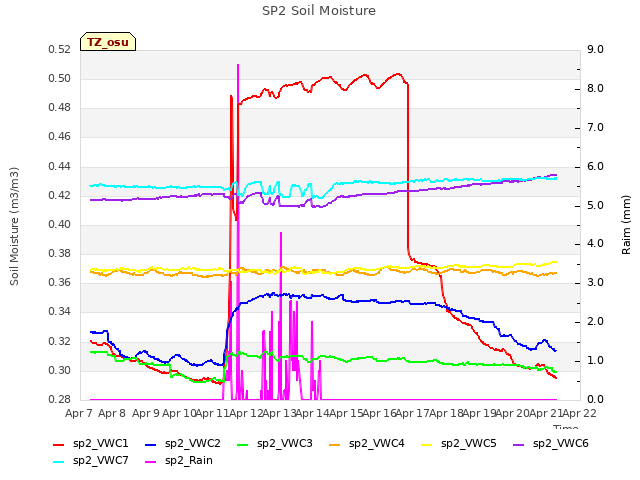This screenshot has width=640, height=480.
Task: Click the yellow sp2_VWC5 legend swatch
Action: (427, 445)
